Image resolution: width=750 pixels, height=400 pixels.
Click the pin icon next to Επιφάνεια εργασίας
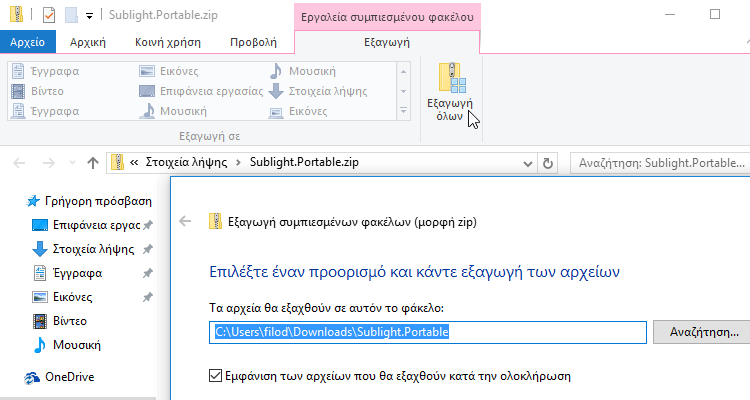point(148,225)
